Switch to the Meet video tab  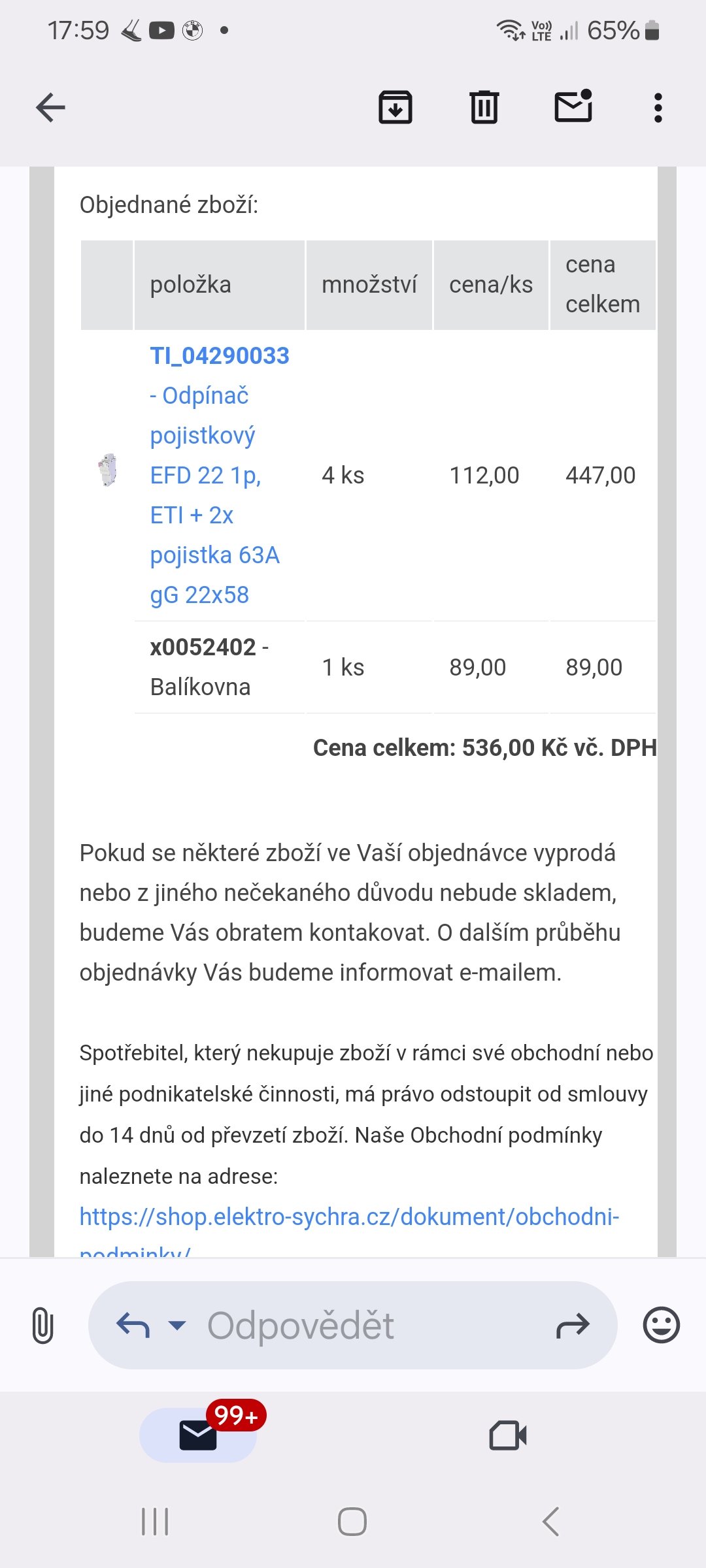[x=508, y=1435]
